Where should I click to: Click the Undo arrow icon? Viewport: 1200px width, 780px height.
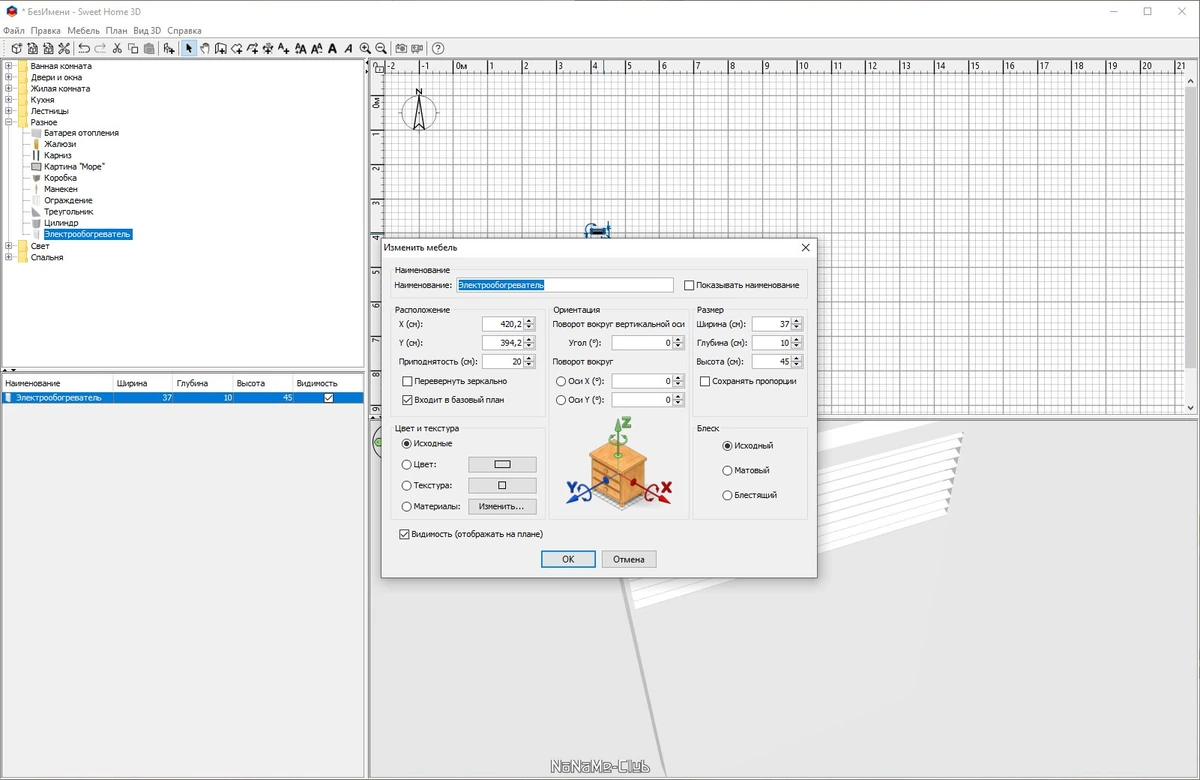84,48
